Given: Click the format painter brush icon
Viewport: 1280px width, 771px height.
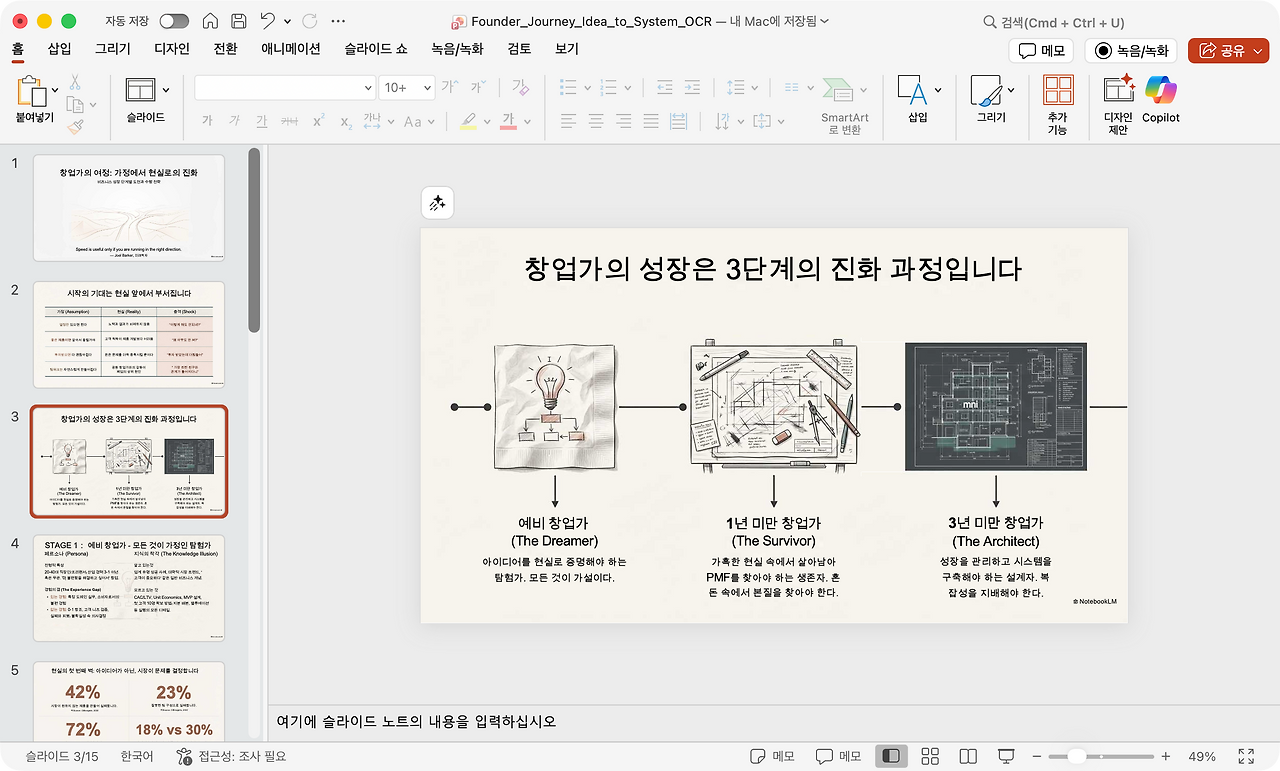Looking at the screenshot, I should (x=75, y=127).
